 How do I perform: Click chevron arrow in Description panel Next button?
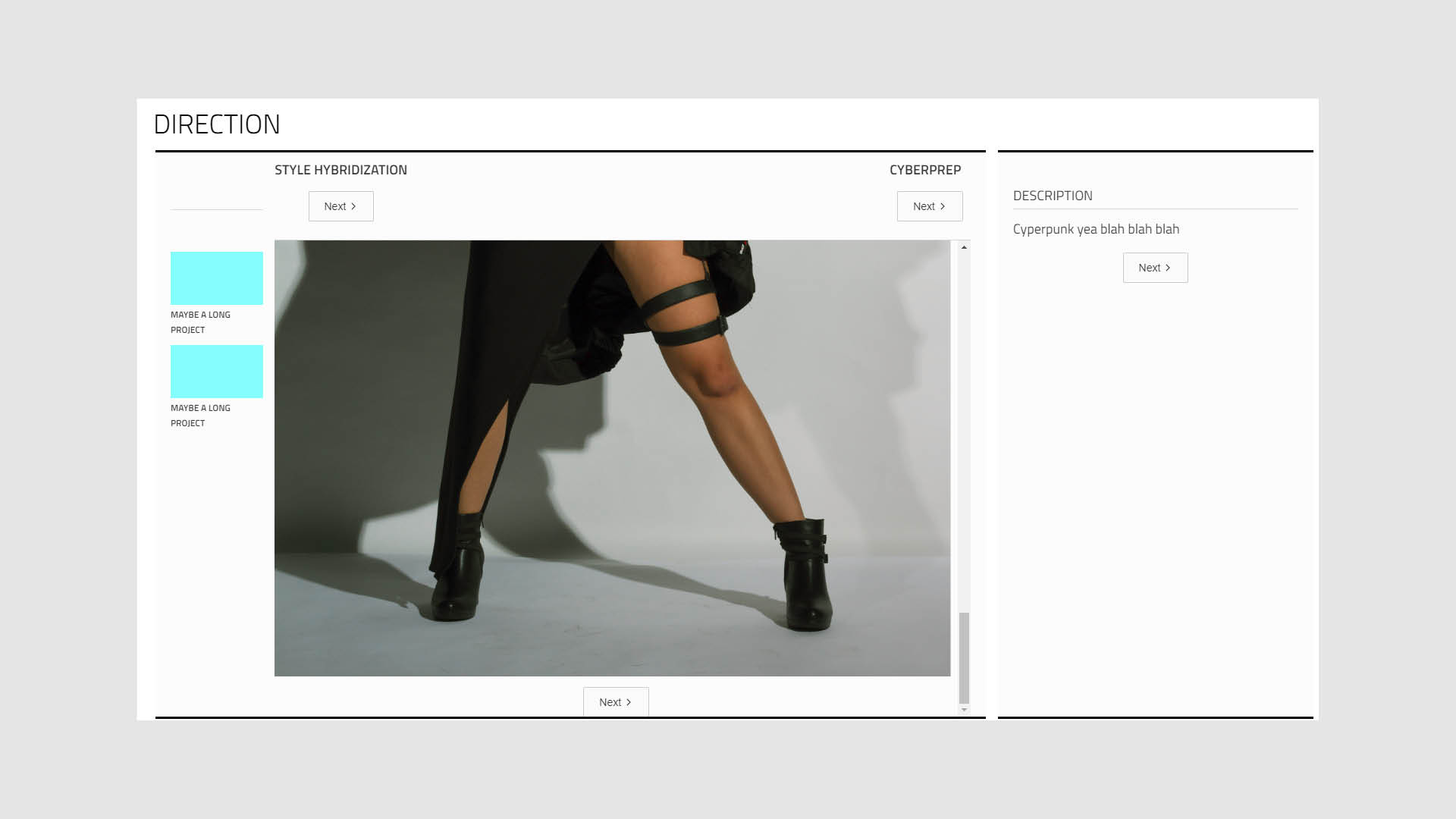[x=1168, y=268]
